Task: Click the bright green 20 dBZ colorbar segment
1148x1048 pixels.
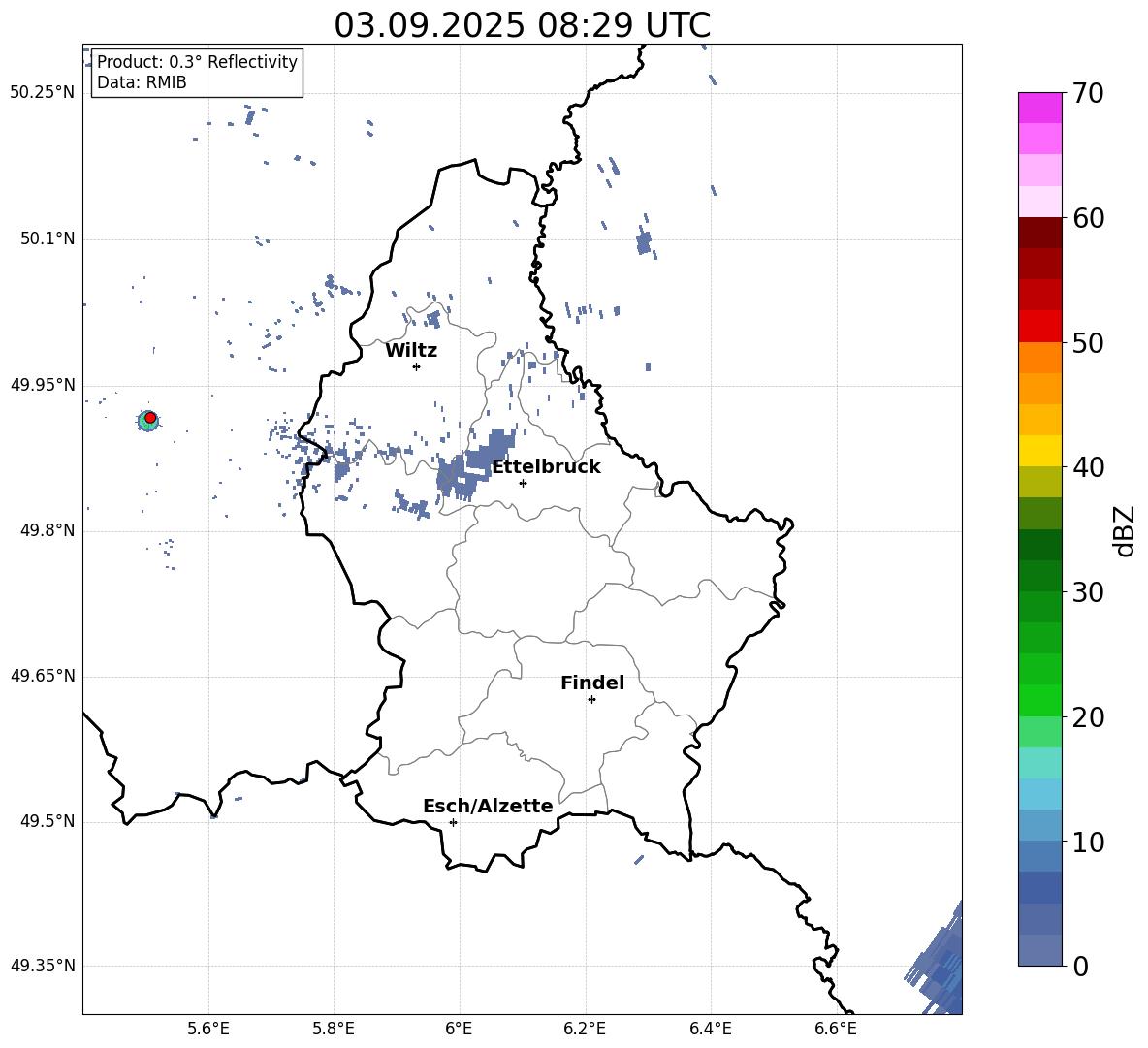Action: point(1039,700)
